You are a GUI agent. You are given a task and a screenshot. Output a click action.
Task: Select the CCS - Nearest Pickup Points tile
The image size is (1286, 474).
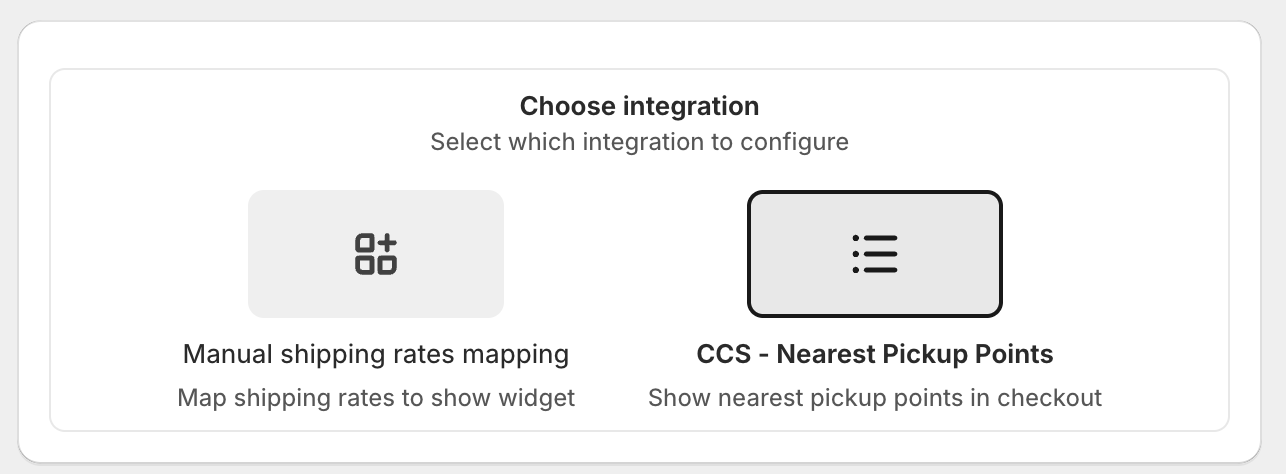(x=875, y=254)
